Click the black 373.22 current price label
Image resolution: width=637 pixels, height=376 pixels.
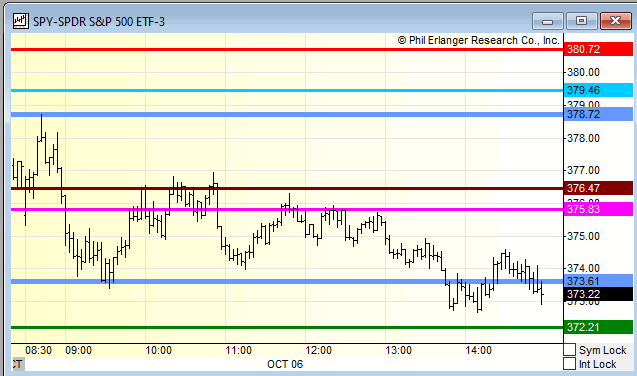pyautogui.click(x=598, y=294)
